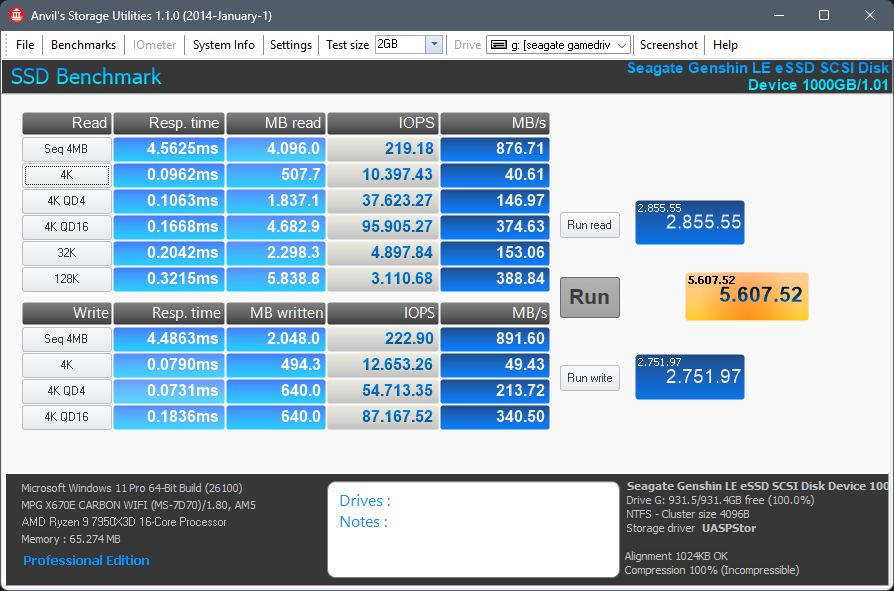This screenshot has height=591, width=894.
Task: Select the read 4K QD16 test button
Action: click(x=67, y=227)
